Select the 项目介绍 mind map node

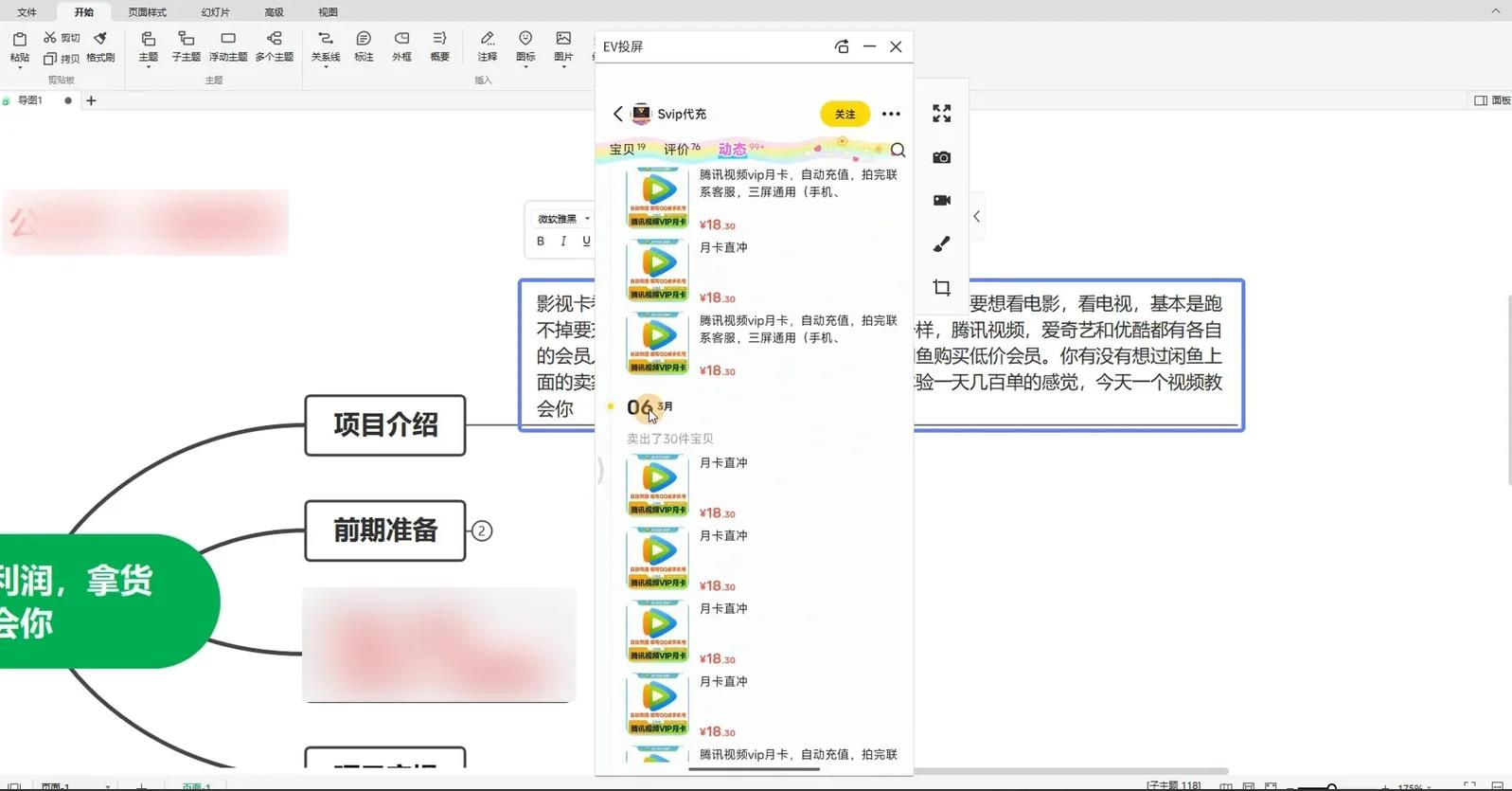pos(385,425)
